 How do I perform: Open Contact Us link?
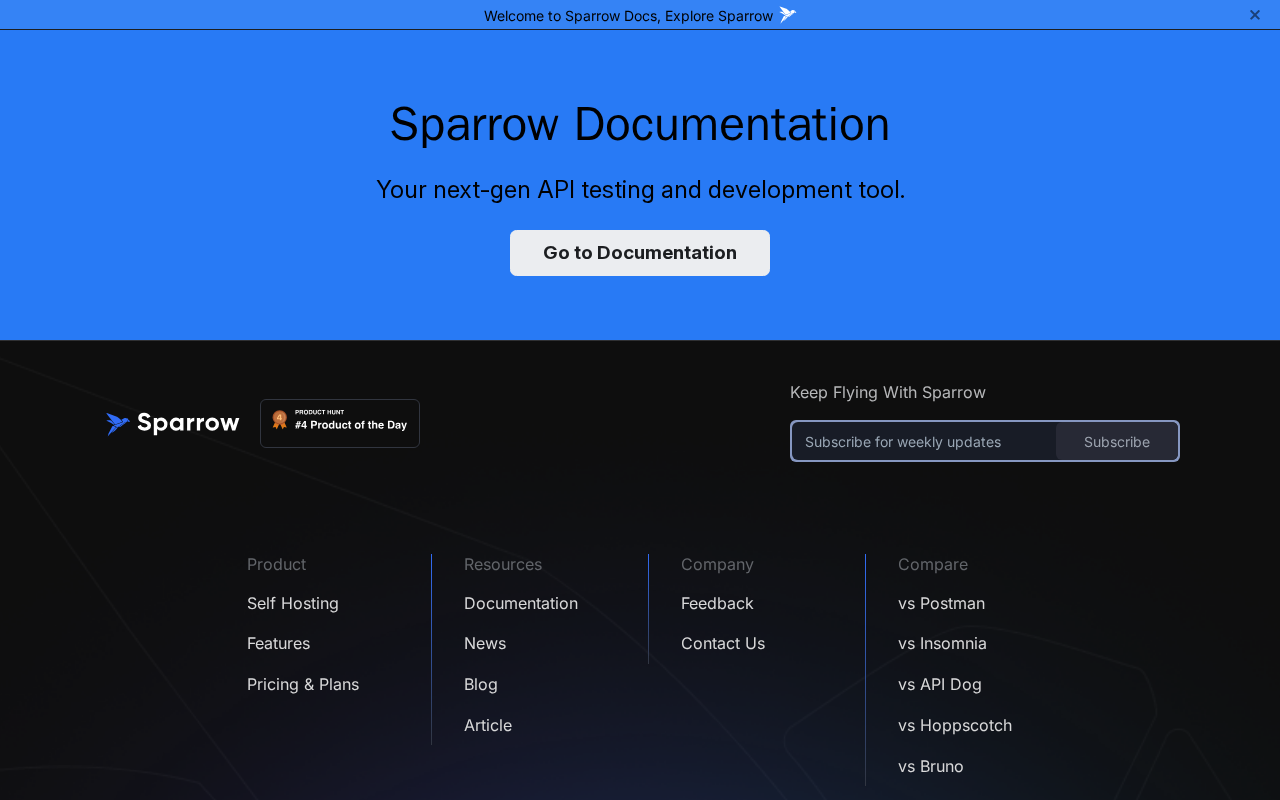coord(723,643)
